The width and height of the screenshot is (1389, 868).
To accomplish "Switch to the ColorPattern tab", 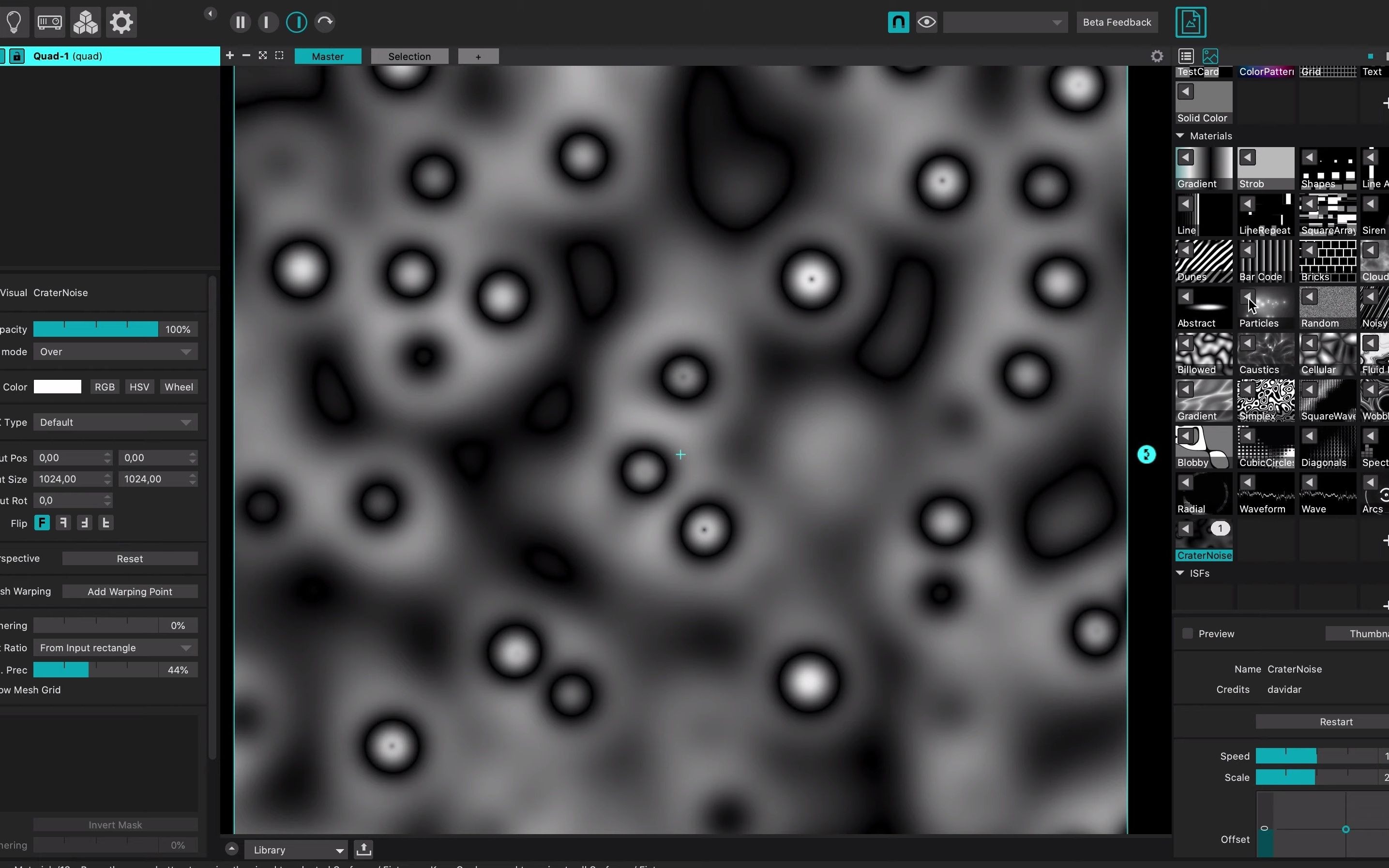I will click(1265, 70).
